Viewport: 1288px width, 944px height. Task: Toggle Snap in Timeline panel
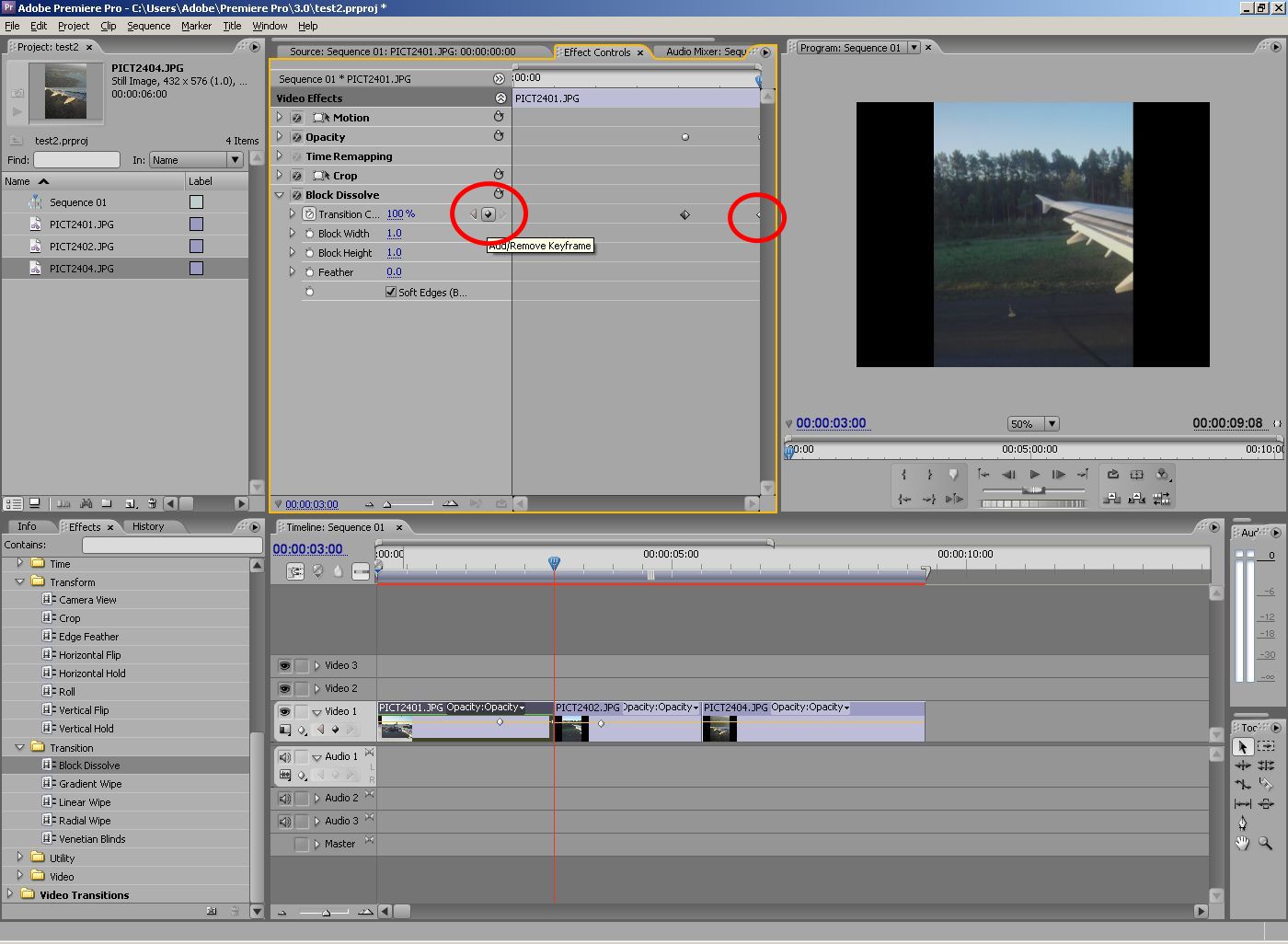click(295, 571)
